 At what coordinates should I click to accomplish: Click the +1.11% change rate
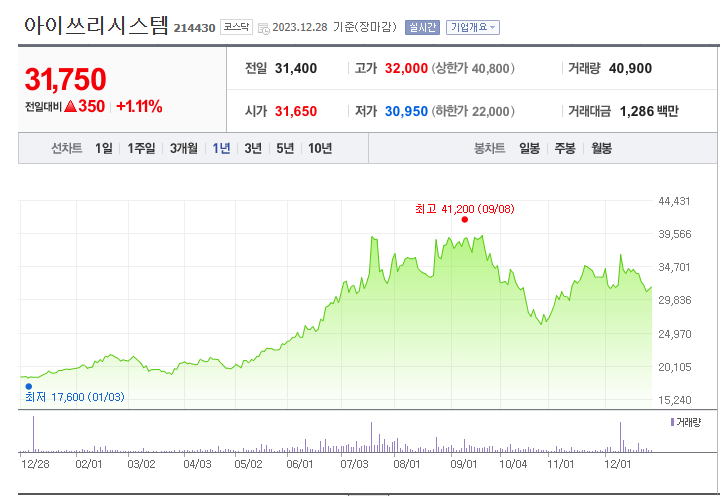point(139,107)
